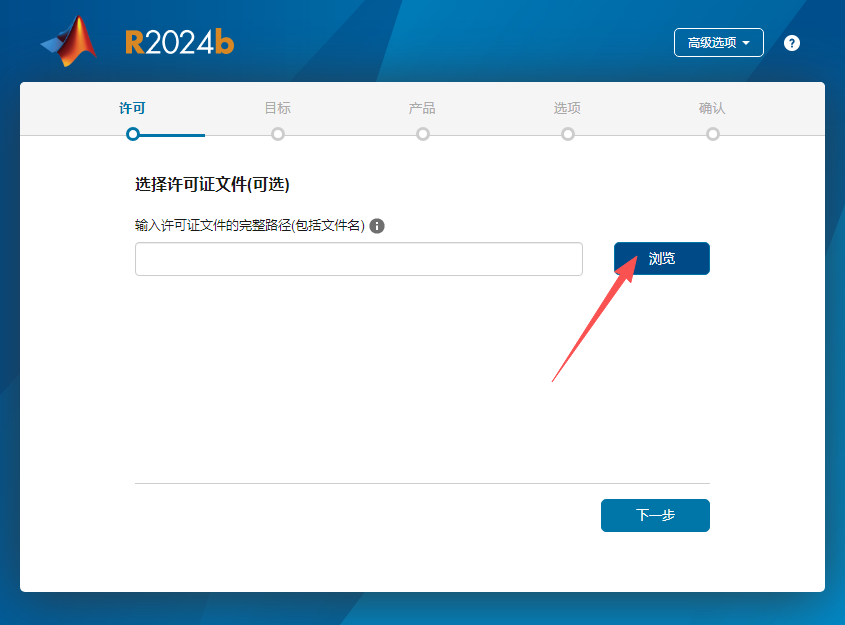Switch to the 确认 tab

pos(712,108)
